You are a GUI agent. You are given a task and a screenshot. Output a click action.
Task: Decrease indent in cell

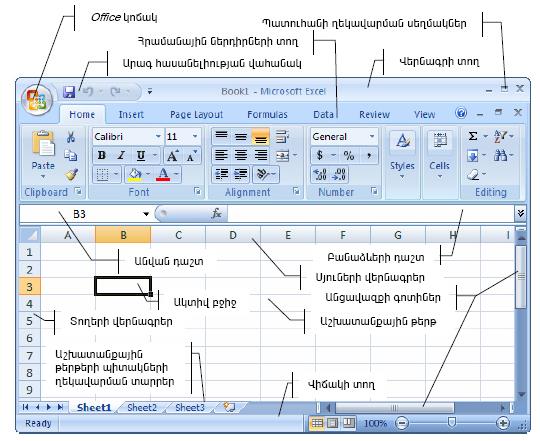coord(221,174)
